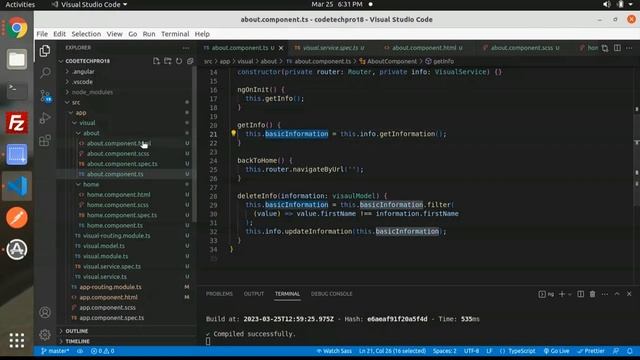This screenshot has width=640, height=360.
Task: Close the terminal panel
Action: coord(629,294)
